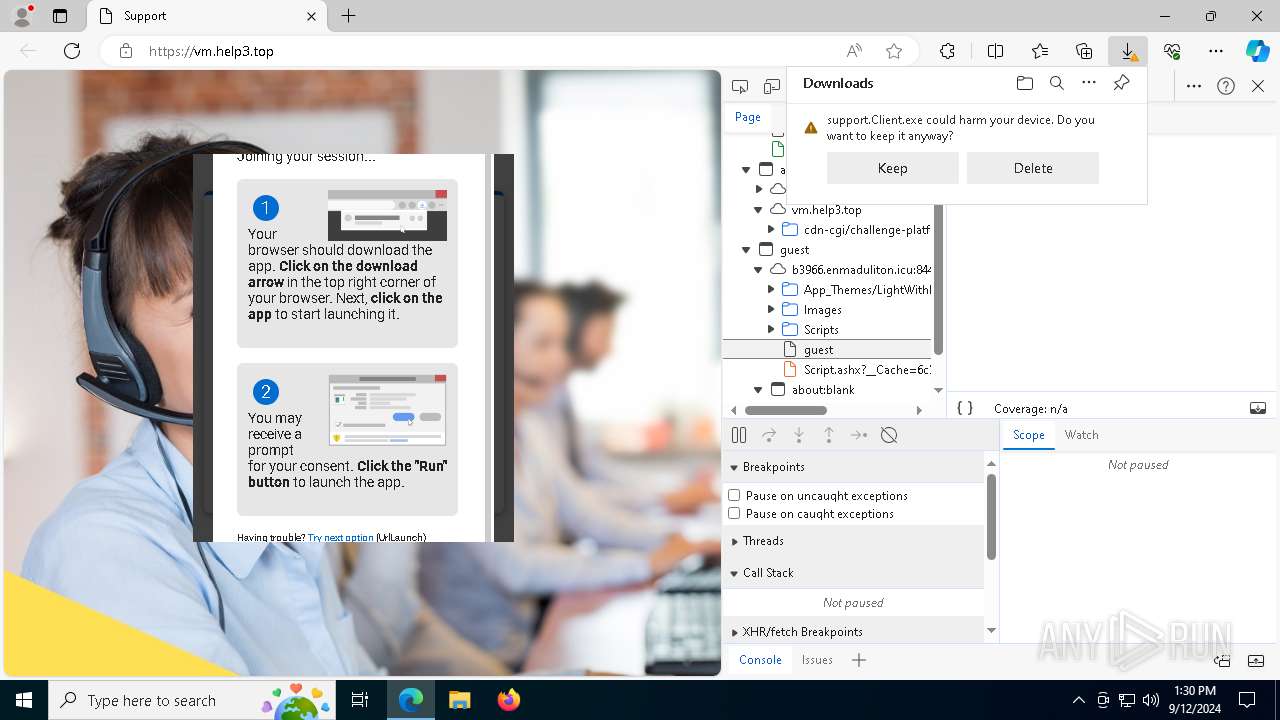Click the Try next option link
The width and height of the screenshot is (1280, 720).
340,537
